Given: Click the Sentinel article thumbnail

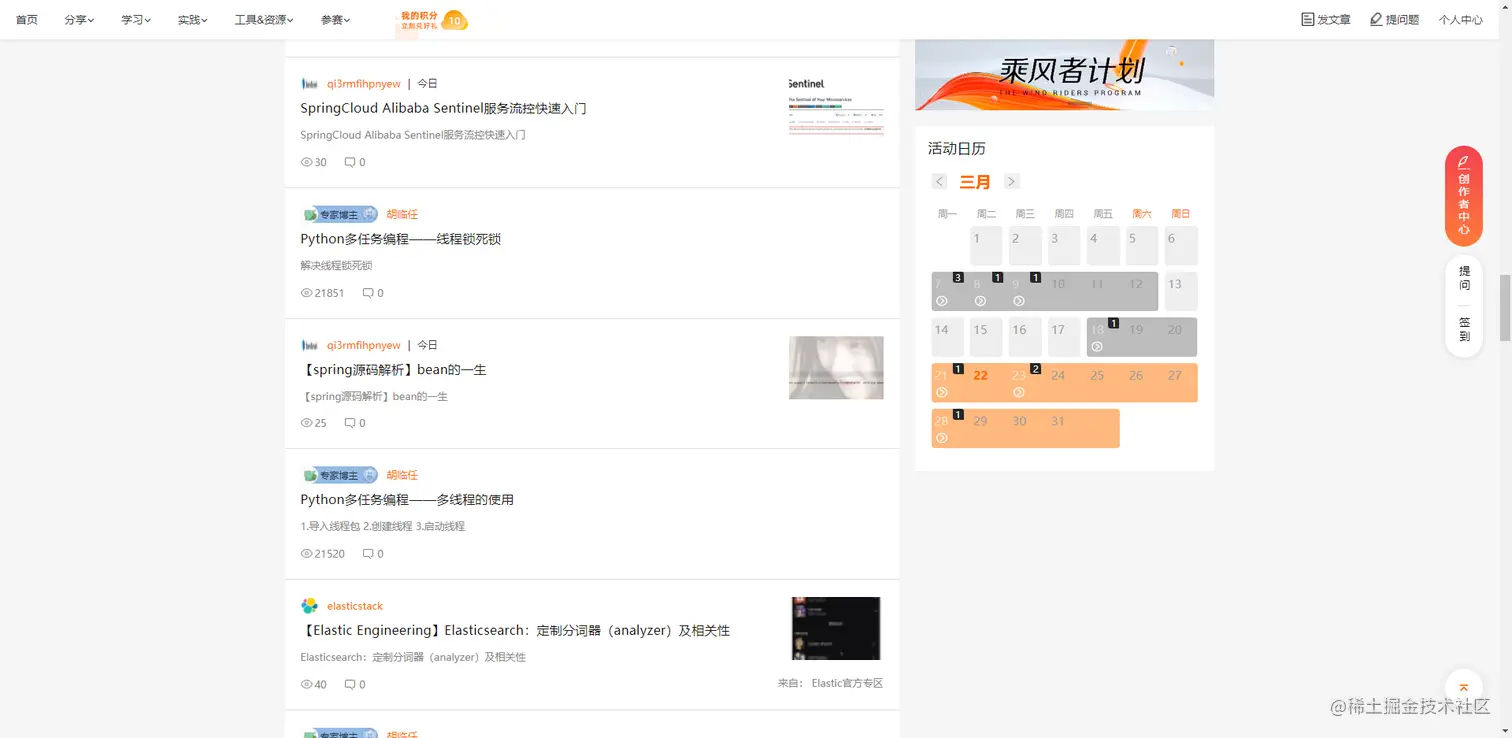Looking at the screenshot, I should [x=836, y=105].
